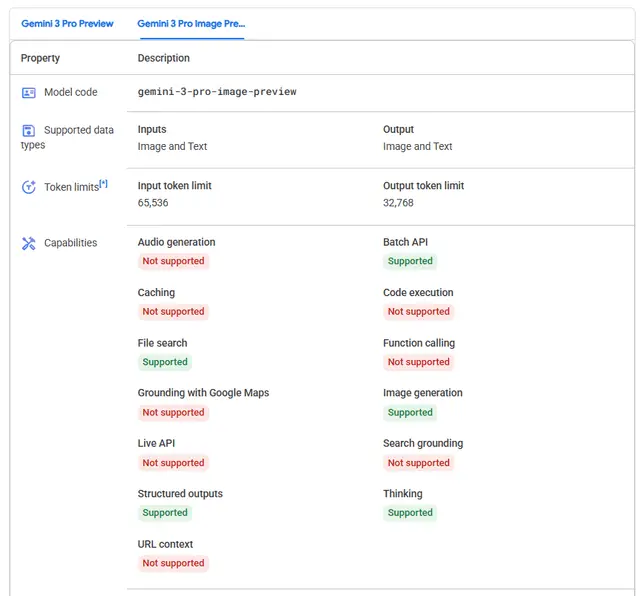Click Not supported badge under Live API
Screen dimensions: 640x596
click(173, 463)
